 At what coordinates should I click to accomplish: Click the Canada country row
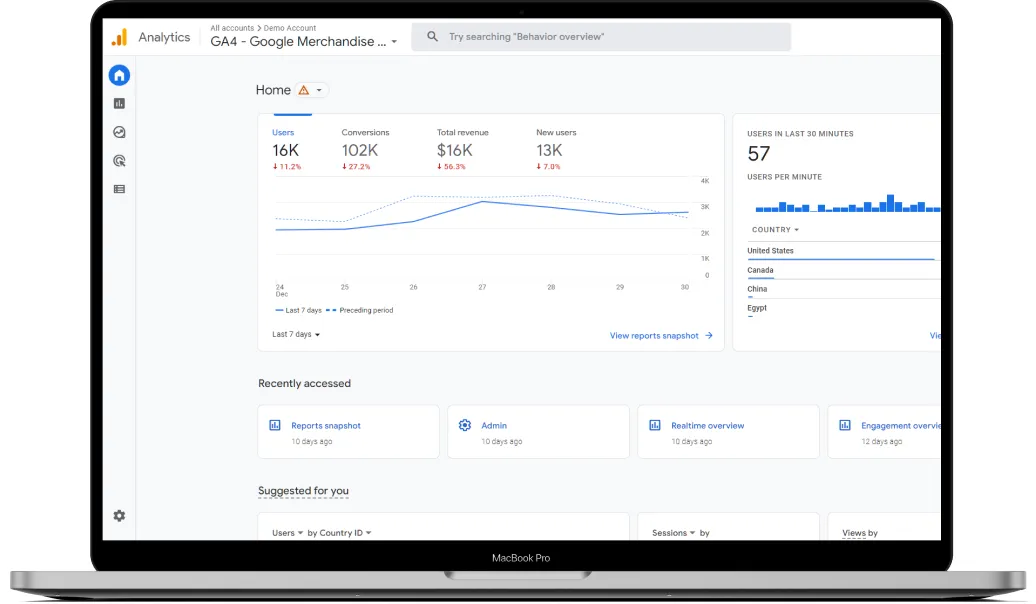[x=844, y=270]
